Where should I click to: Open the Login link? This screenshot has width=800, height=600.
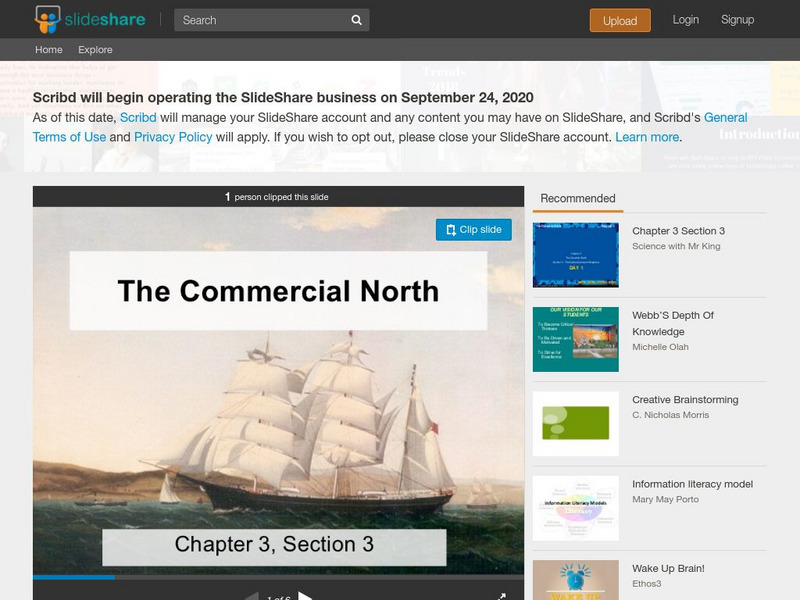pyautogui.click(x=685, y=20)
